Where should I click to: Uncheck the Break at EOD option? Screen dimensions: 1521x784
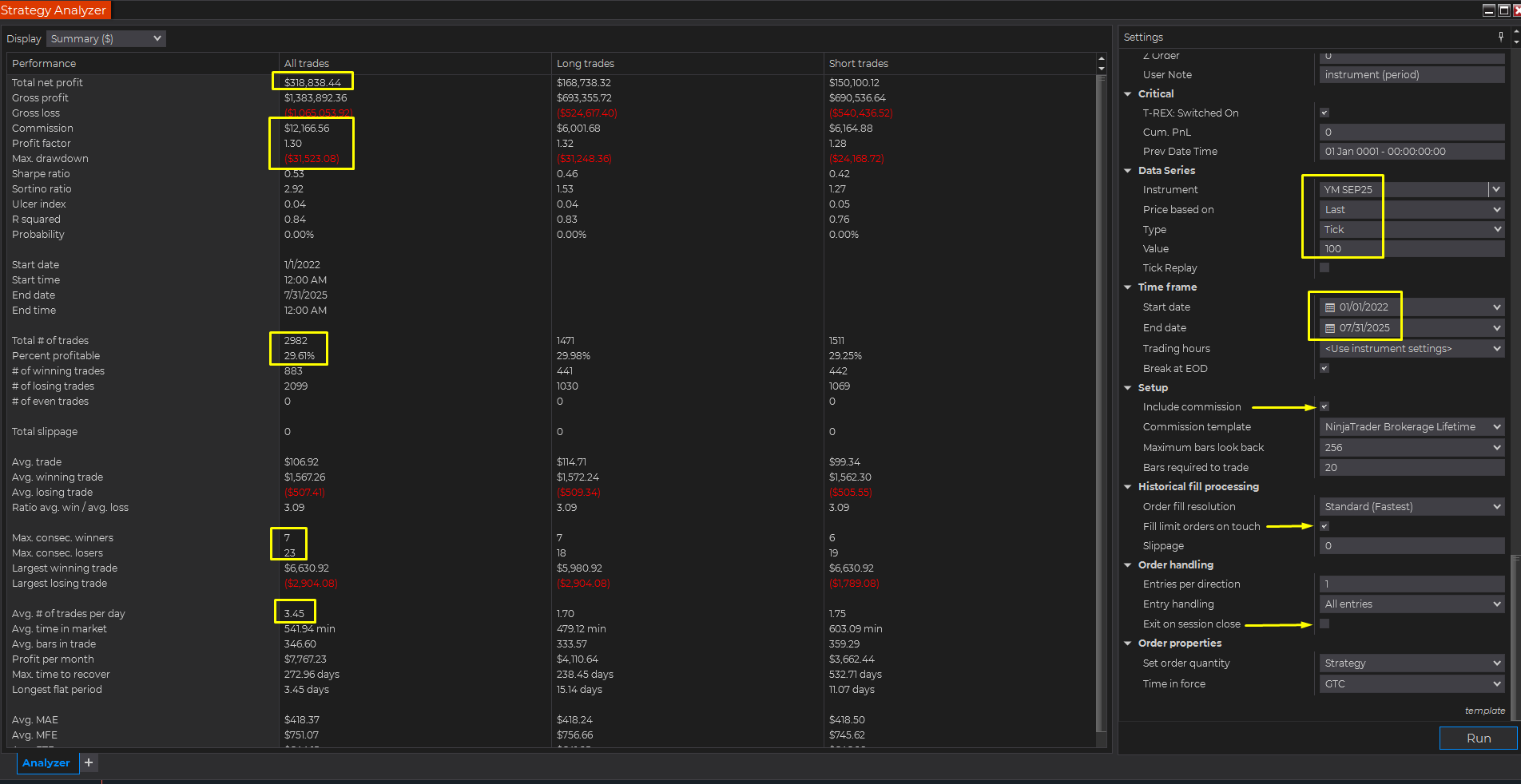(1324, 368)
